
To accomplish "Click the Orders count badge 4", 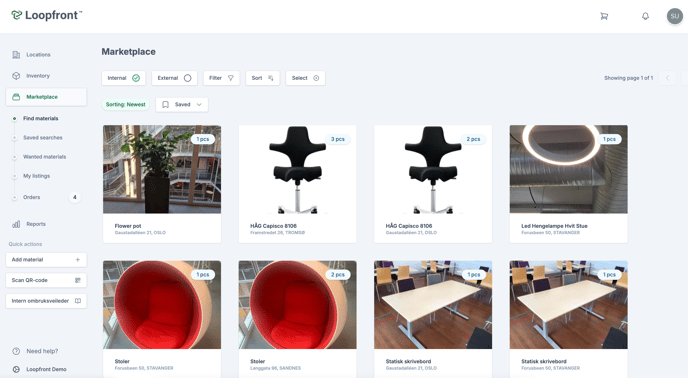I will pos(75,198).
